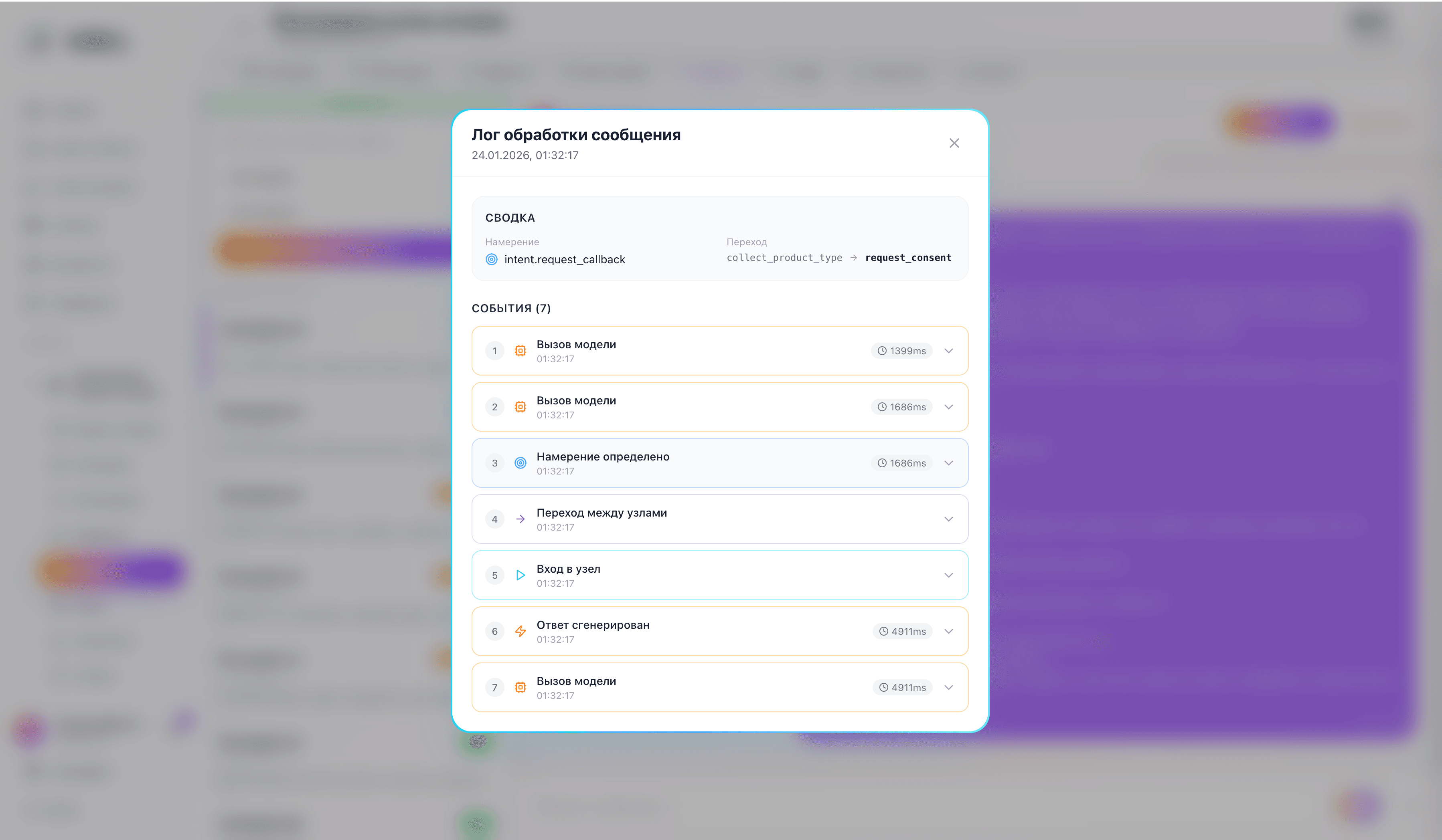Click the target icon next to intent.request_callback

(492, 259)
